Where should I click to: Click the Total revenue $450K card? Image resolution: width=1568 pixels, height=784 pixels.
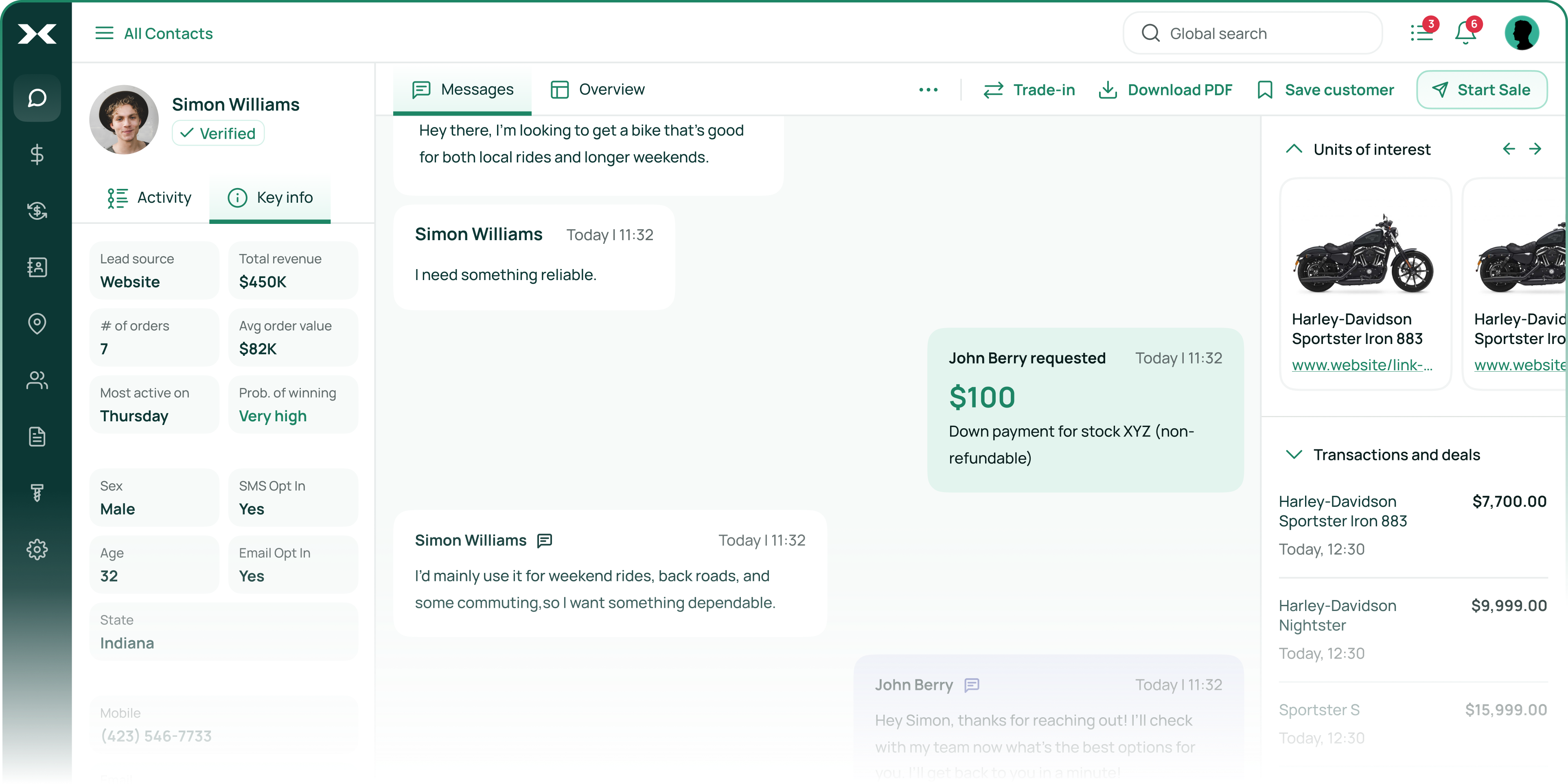click(293, 270)
